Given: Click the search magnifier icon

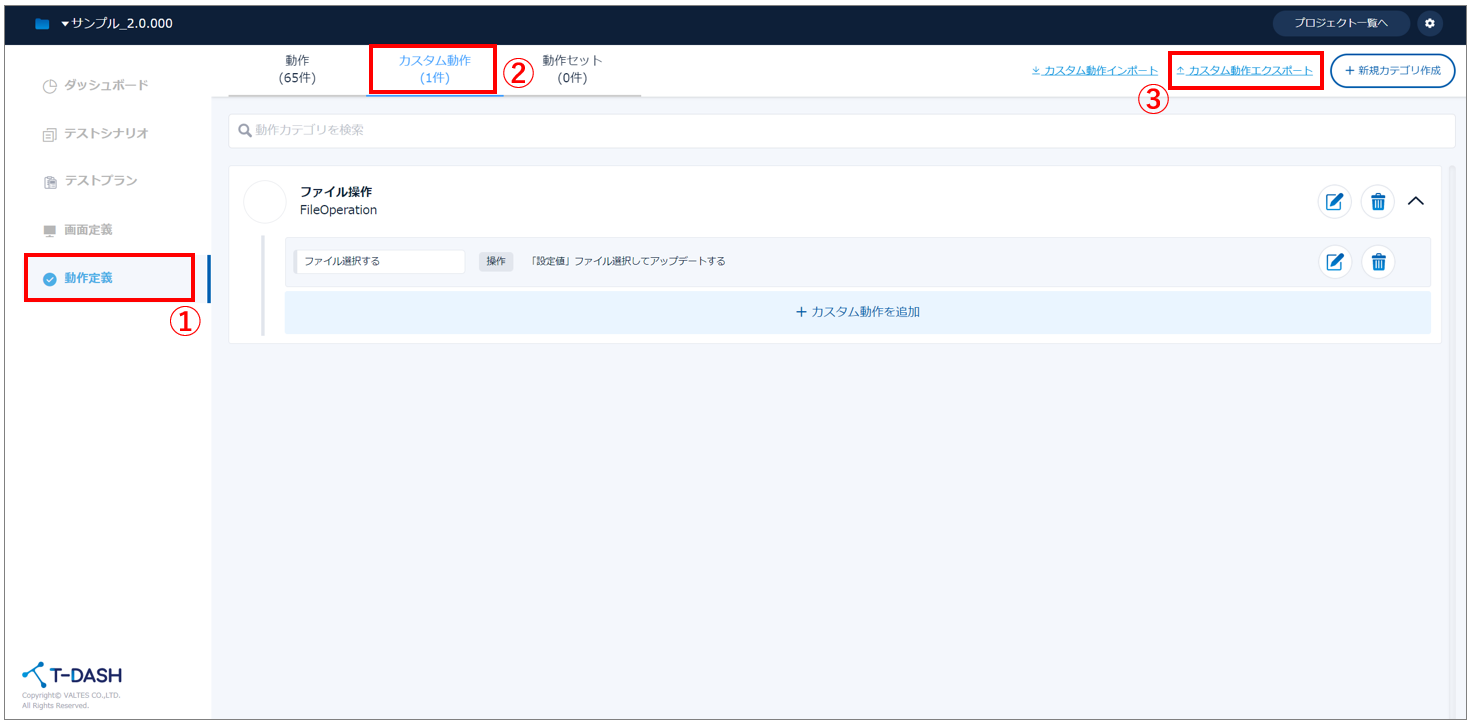Looking at the screenshot, I should (x=244, y=131).
